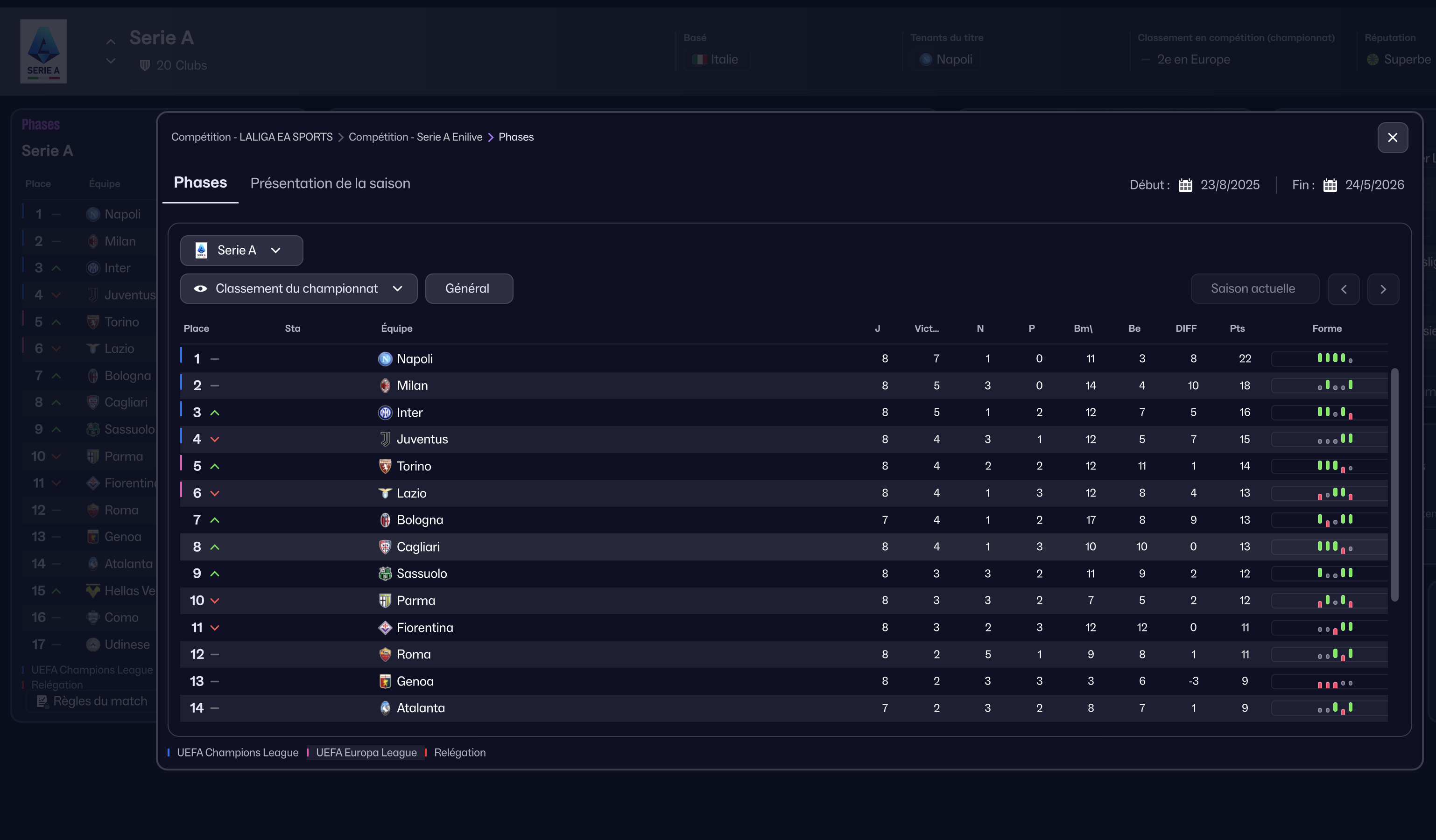Click the Fiorentina crest icon

click(x=385, y=628)
